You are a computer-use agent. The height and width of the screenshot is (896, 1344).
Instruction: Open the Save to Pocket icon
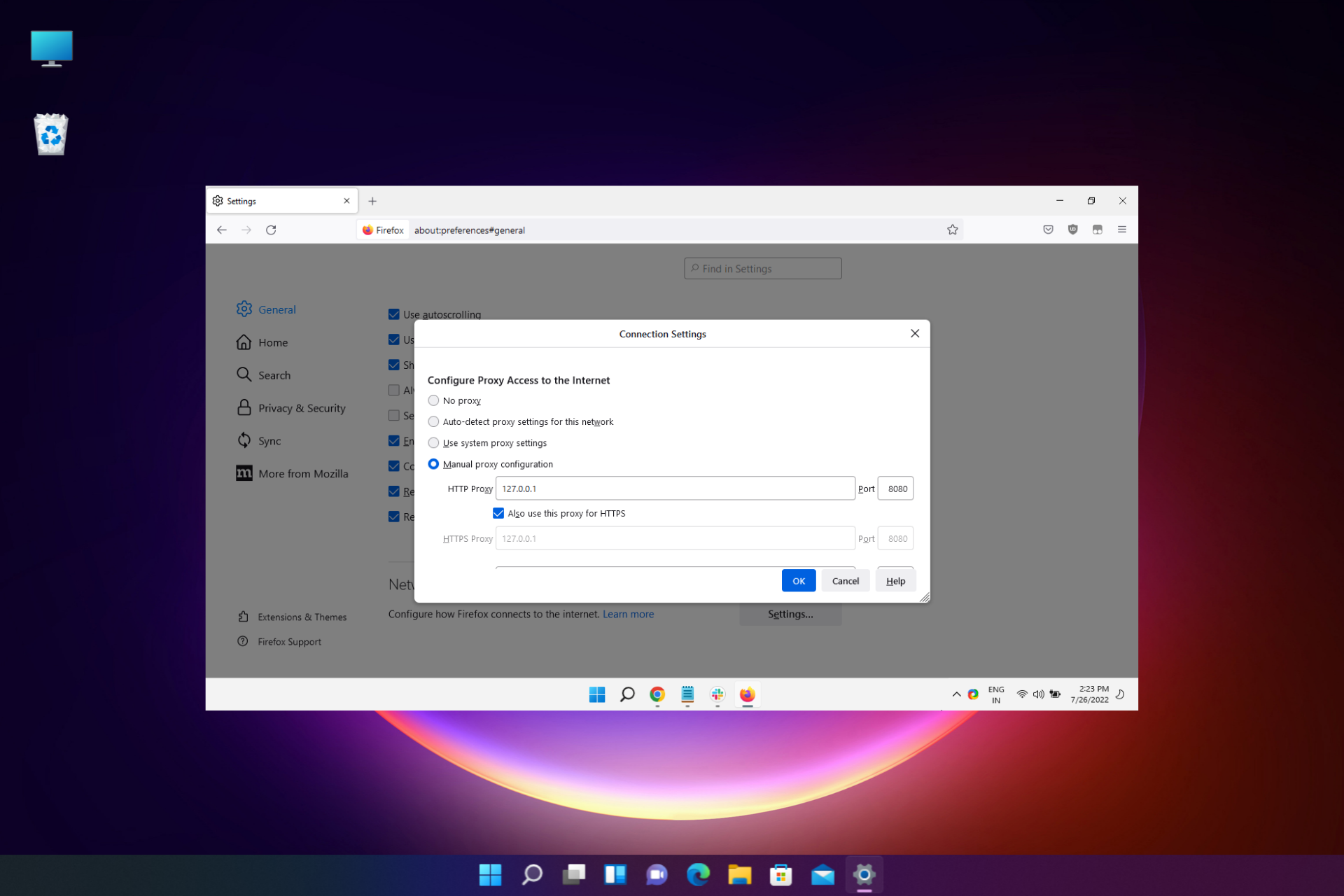[1048, 230]
